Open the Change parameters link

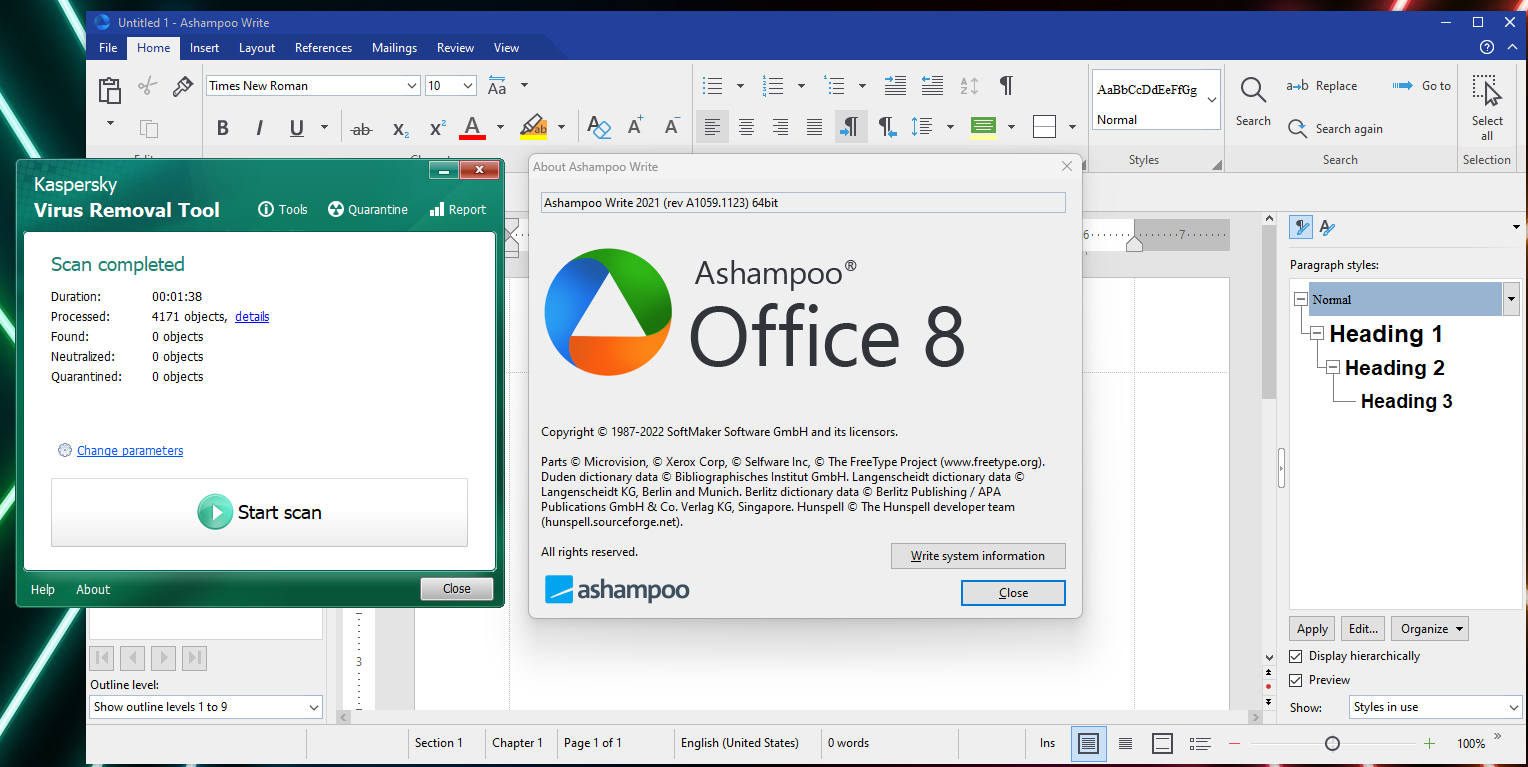tap(130, 451)
